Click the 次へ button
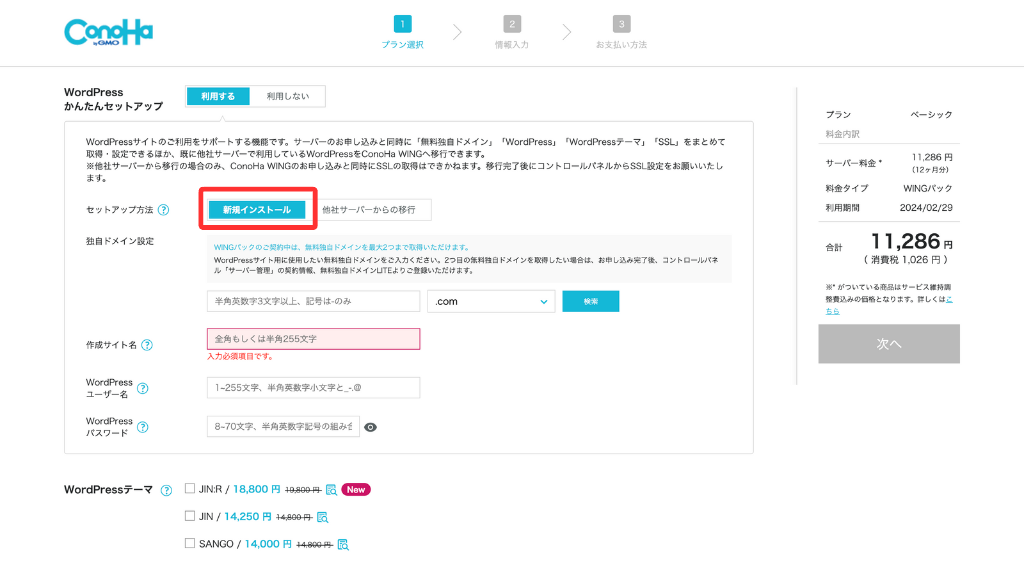1024x561 pixels. tap(889, 344)
